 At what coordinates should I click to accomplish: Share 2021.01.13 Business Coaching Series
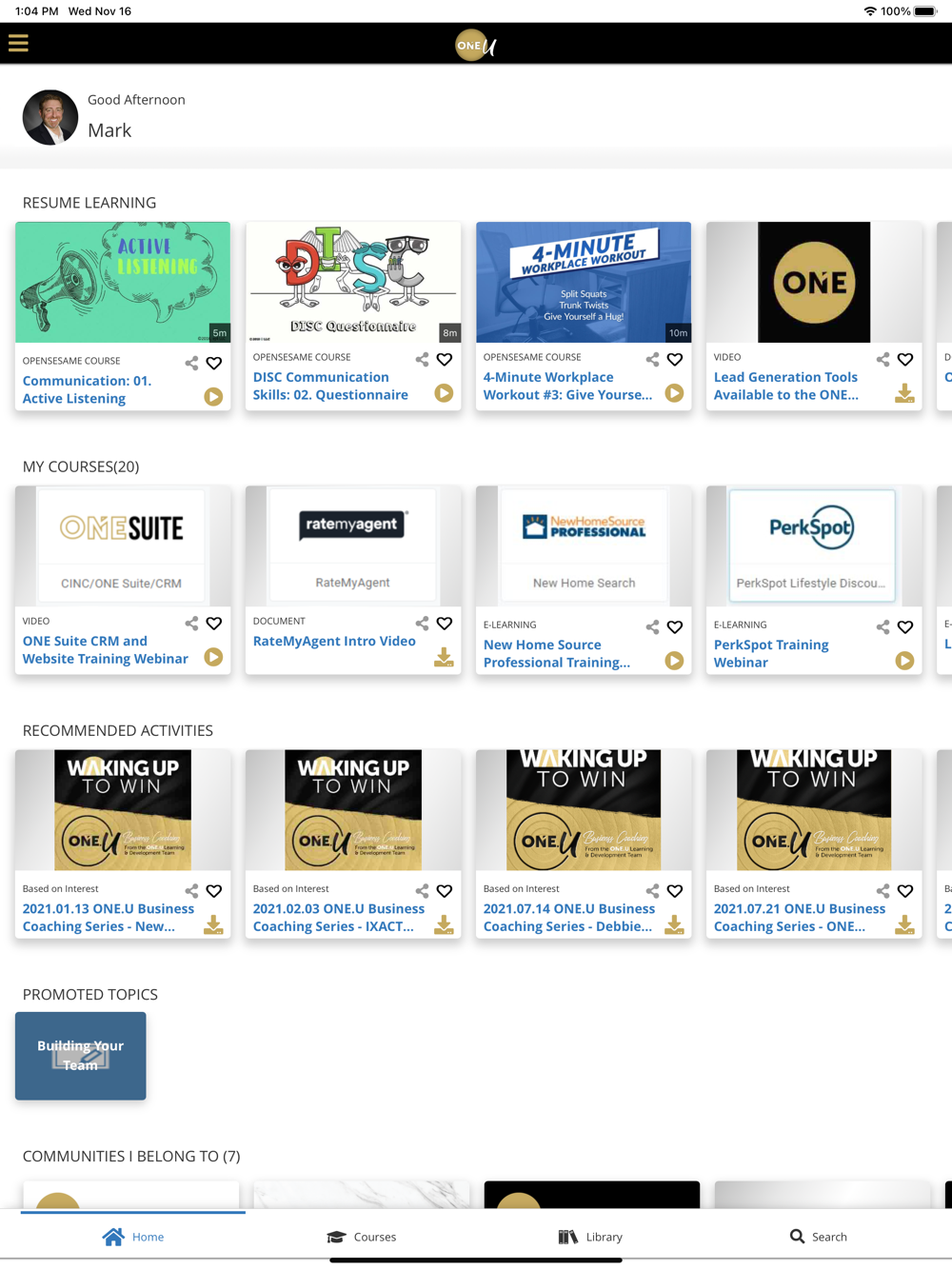coord(191,890)
